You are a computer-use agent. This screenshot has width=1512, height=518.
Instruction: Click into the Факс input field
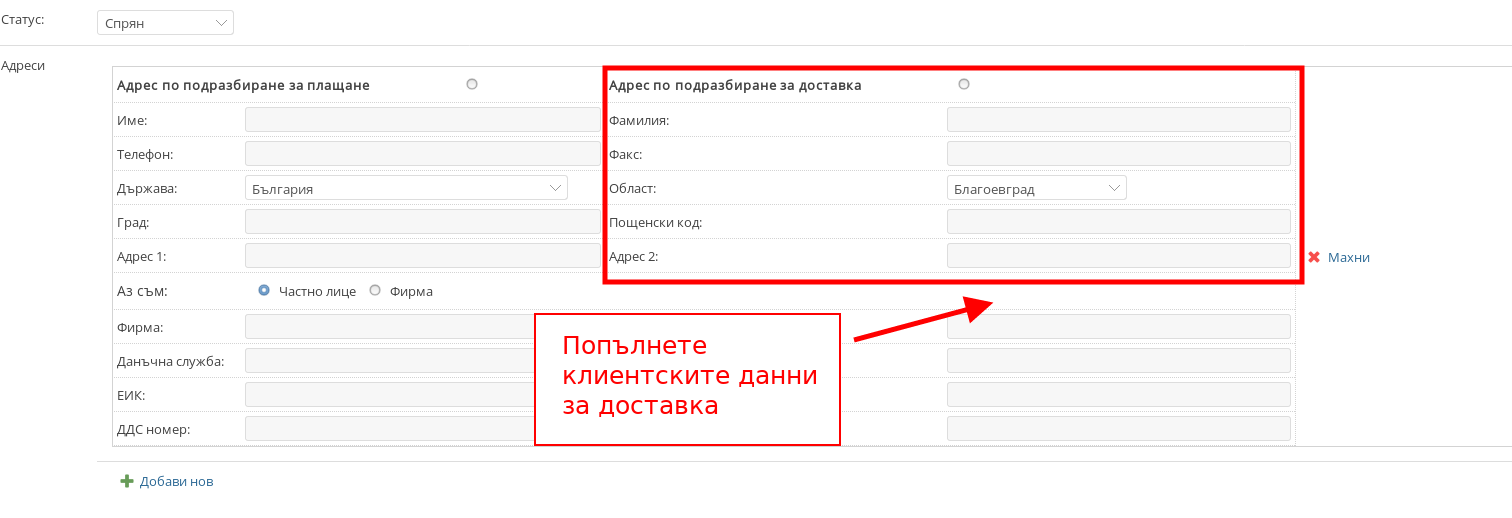click(1118, 154)
